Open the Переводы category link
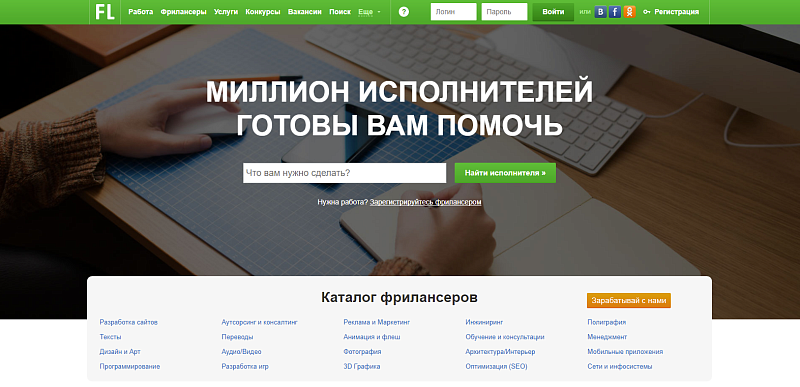This screenshot has width=800, height=387. click(237, 337)
